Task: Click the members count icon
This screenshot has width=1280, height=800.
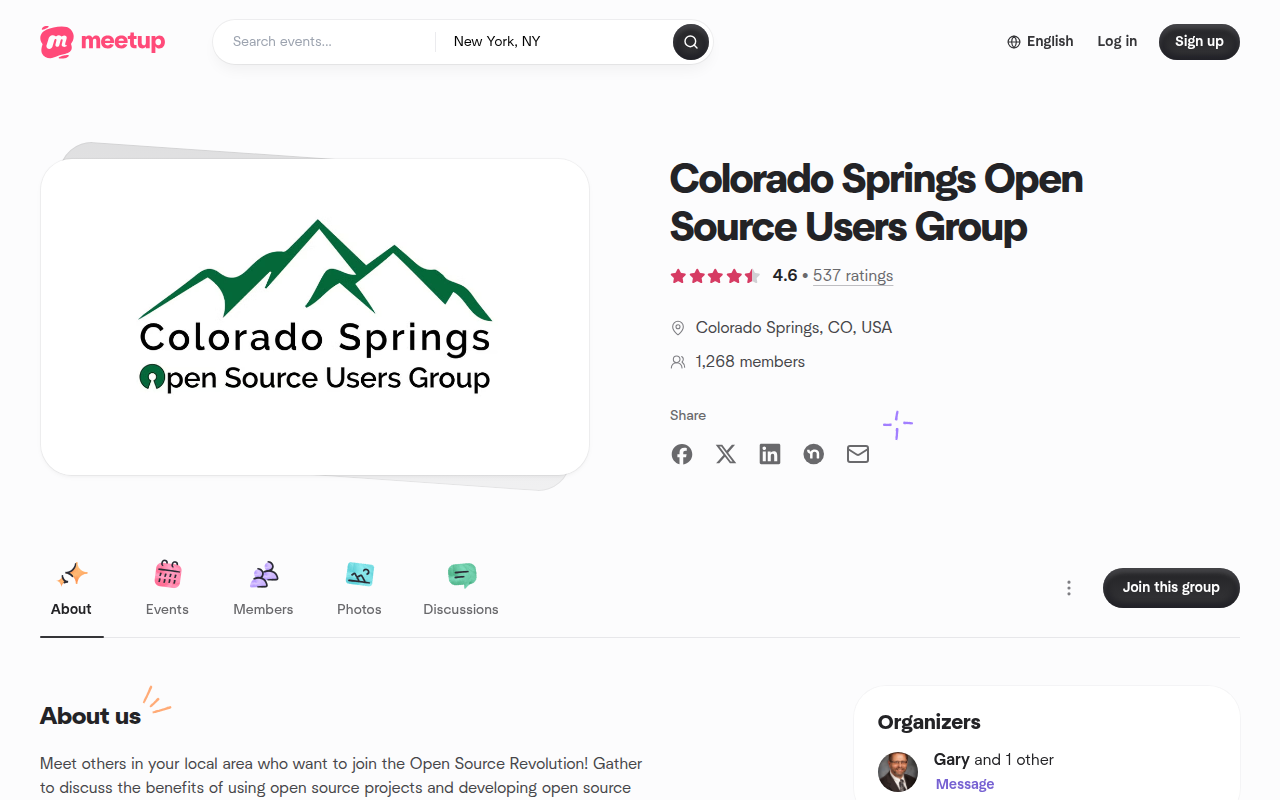Action: coord(678,362)
